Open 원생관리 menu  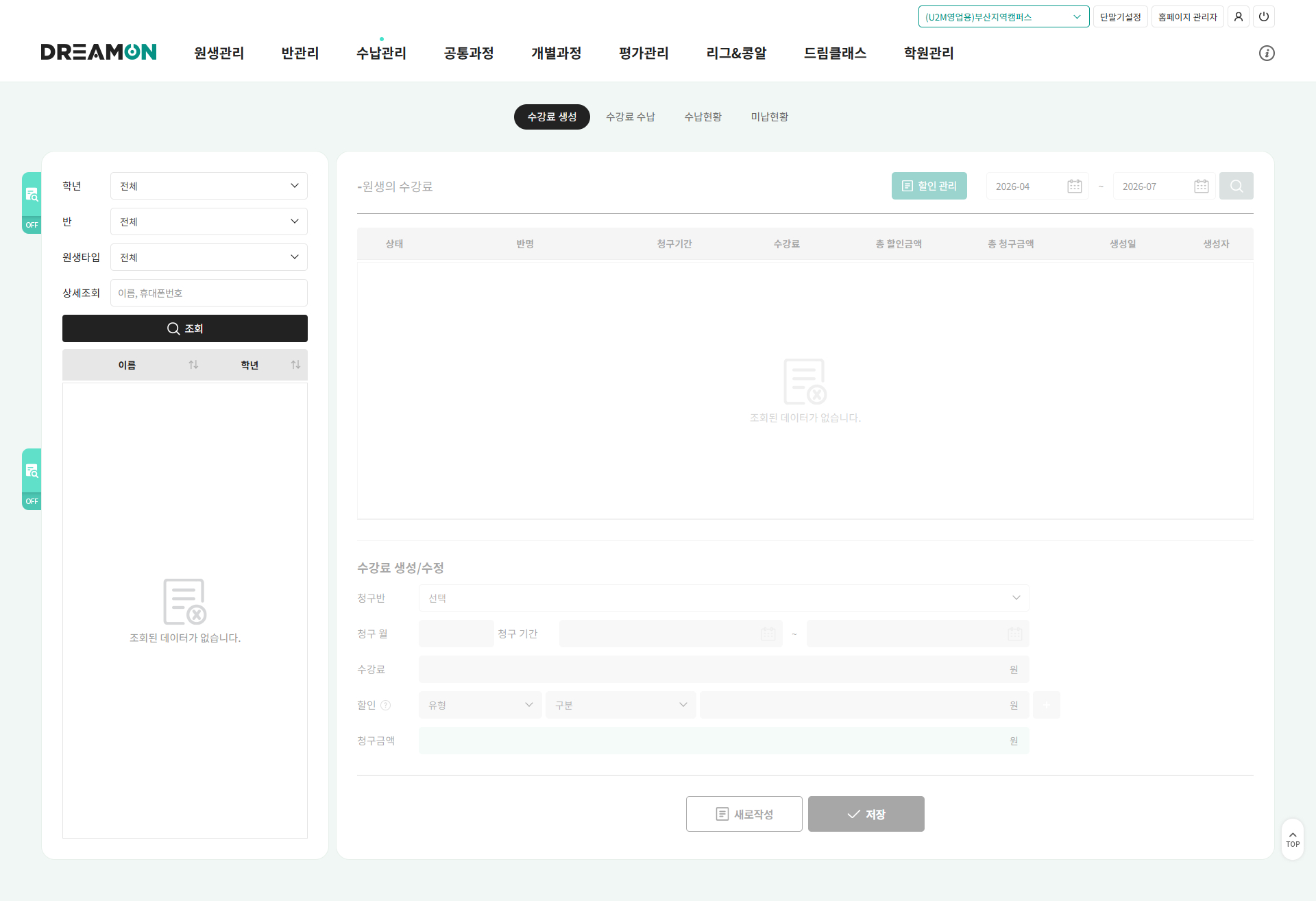(219, 53)
